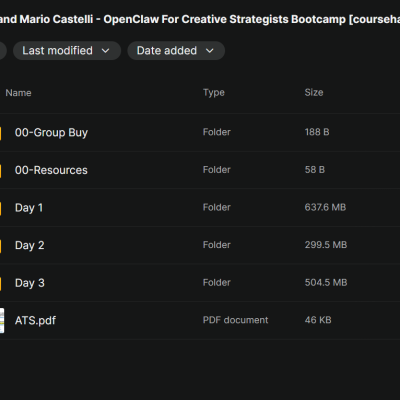Open the Day 3 folder
Image resolution: width=400 pixels, height=400 pixels.
pos(30,283)
